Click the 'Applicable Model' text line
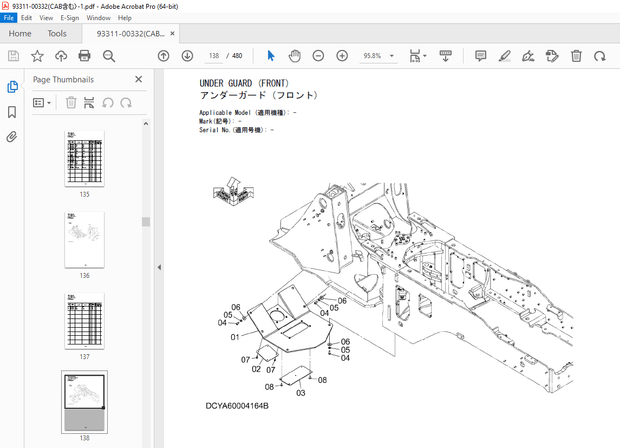 click(x=248, y=113)
